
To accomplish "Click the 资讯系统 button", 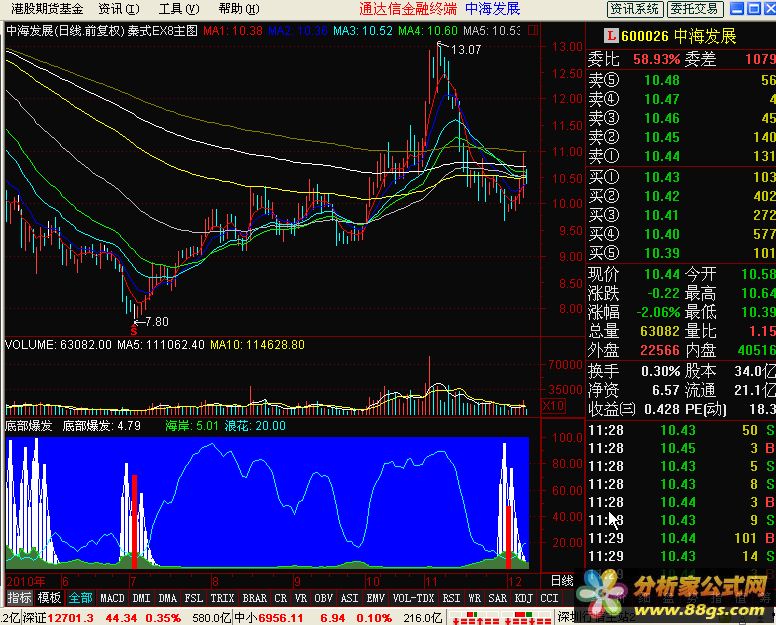I will coord(634,9).
